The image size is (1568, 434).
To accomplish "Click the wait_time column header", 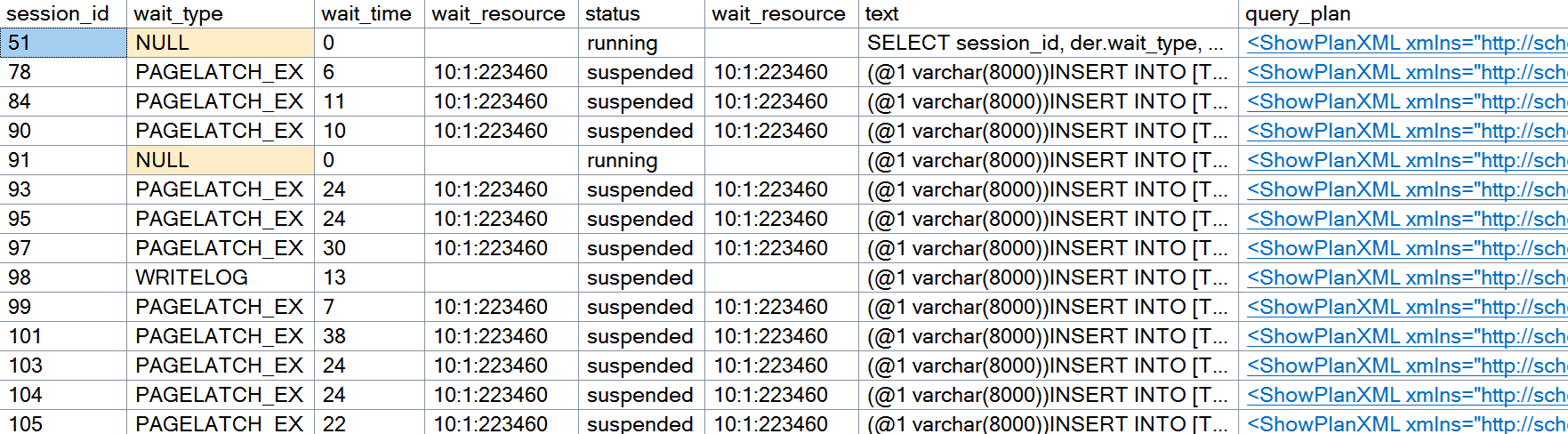I will (366, 13).
